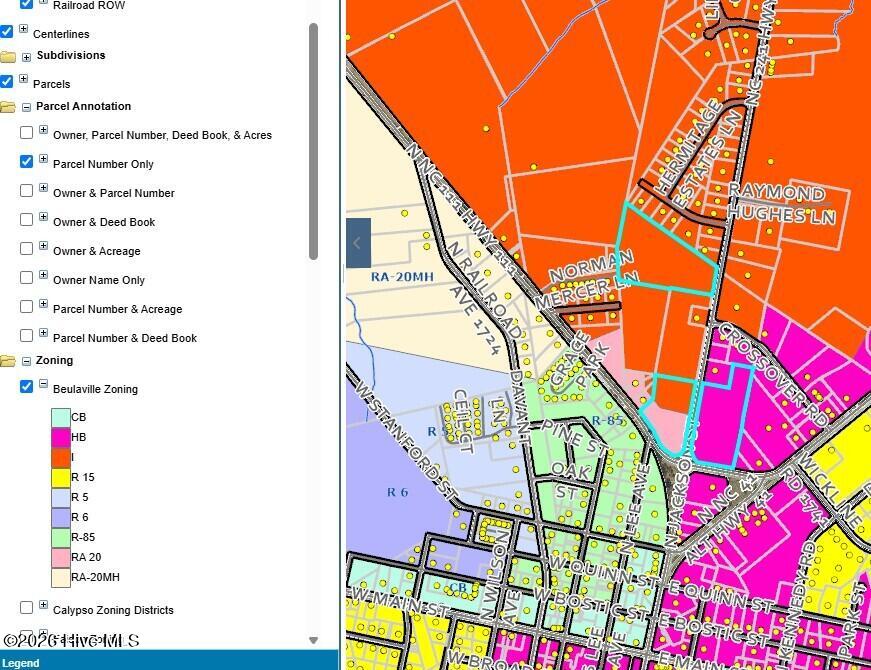Click the CB zoning color swatch
This screenshot has width=871, height=670.
click(x=61, y=417)
